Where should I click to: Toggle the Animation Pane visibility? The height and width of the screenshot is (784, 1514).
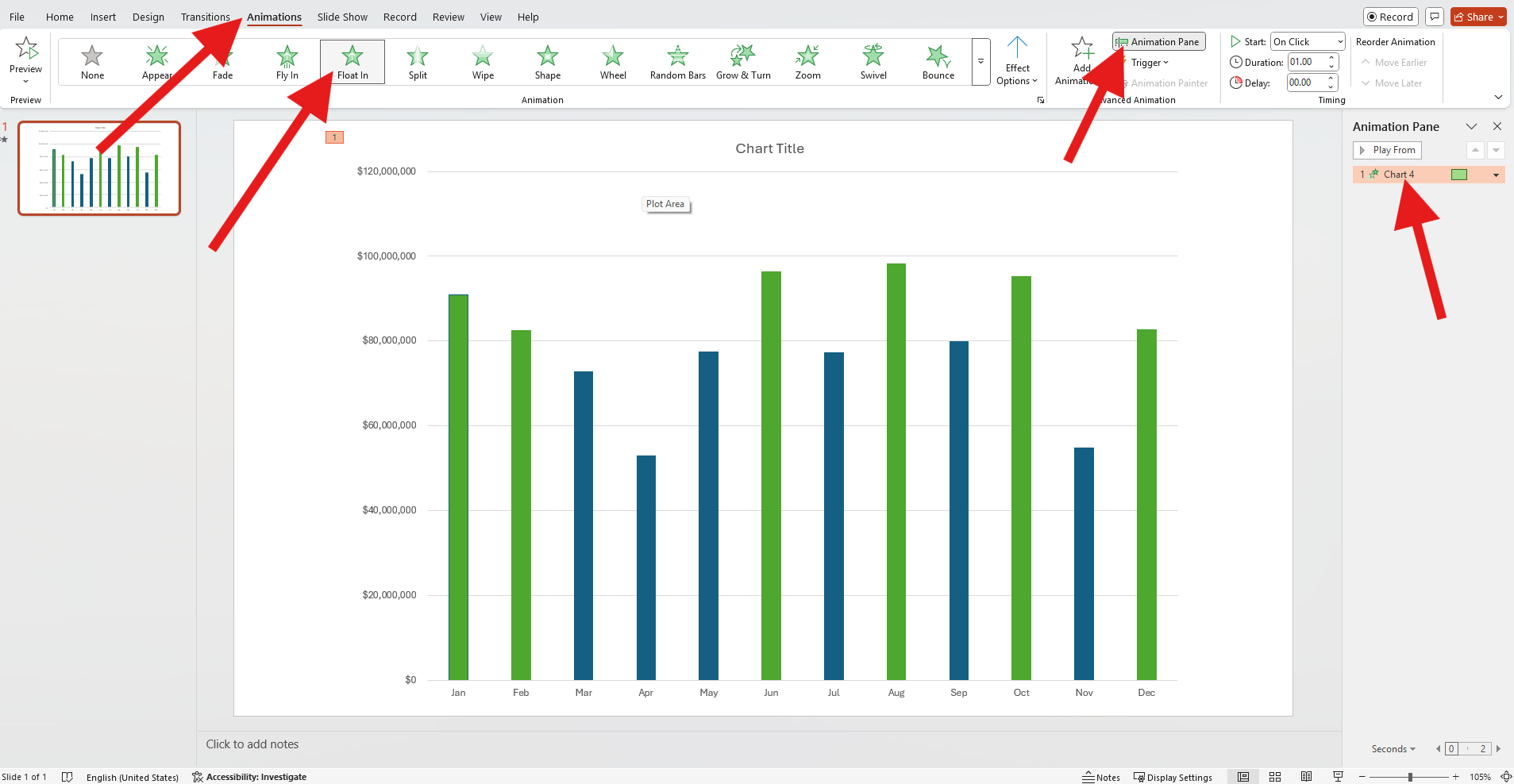(1158, 41)
